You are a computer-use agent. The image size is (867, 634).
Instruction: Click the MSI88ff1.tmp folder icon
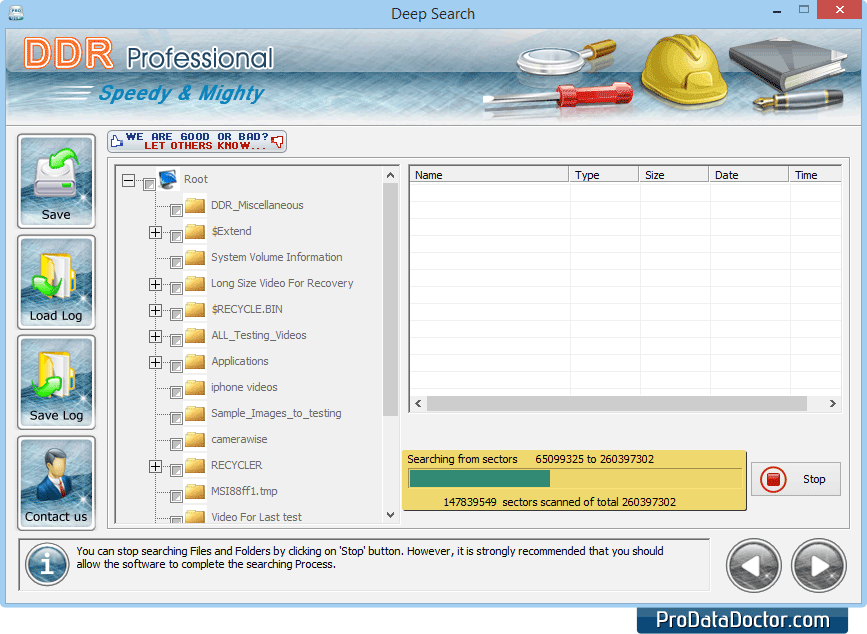click(x=195, y=491)
